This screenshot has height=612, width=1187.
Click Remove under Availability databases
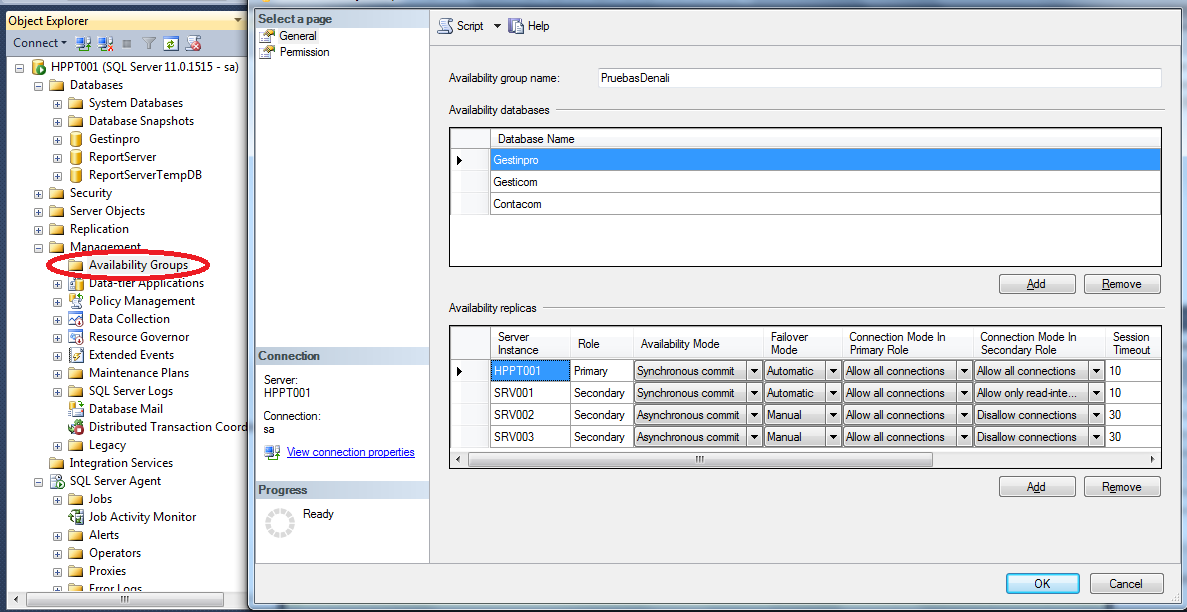point(1122,284)
